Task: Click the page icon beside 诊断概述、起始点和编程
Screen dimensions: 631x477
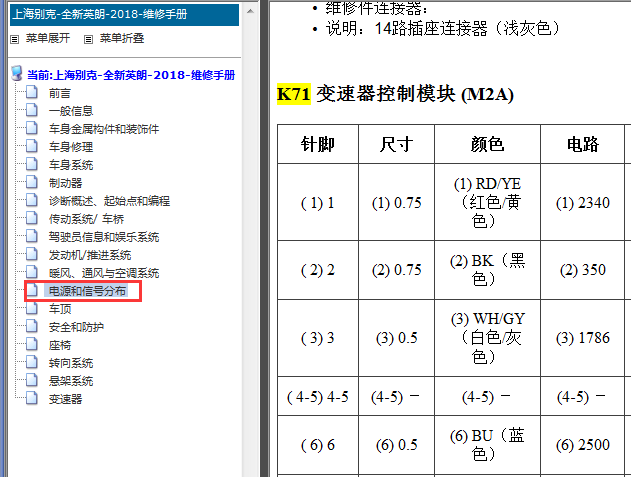Action: click(x=32, y=200)
